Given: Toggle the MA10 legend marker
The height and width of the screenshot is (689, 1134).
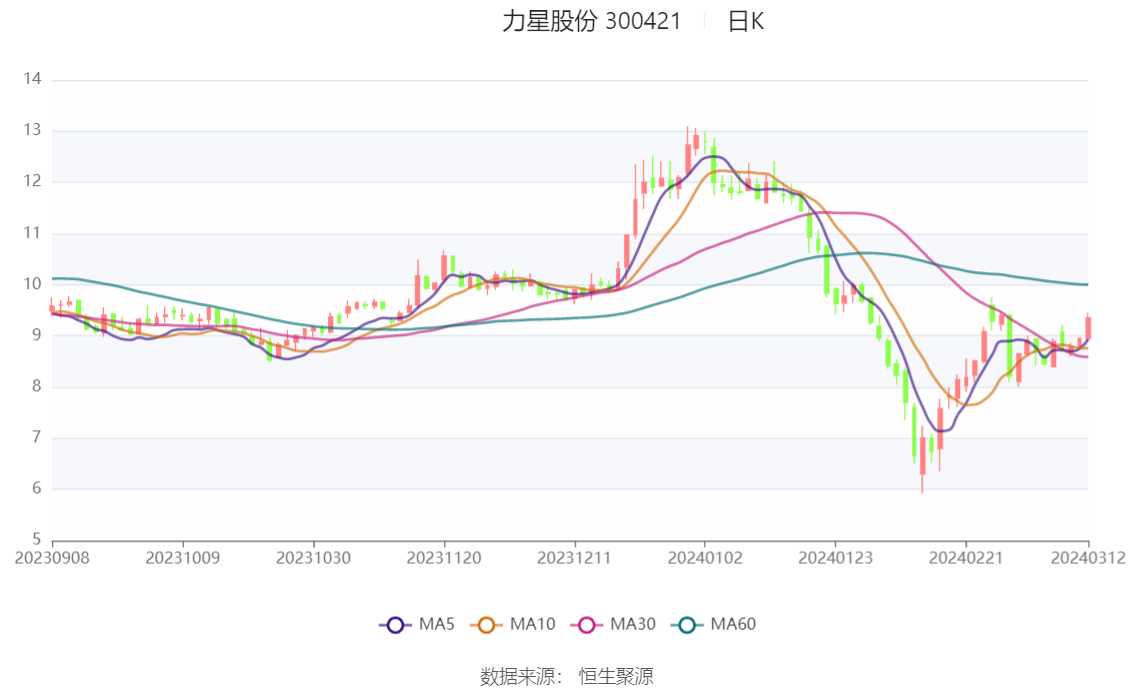Looking at the screenshot, I should click(x=486, y=625).
